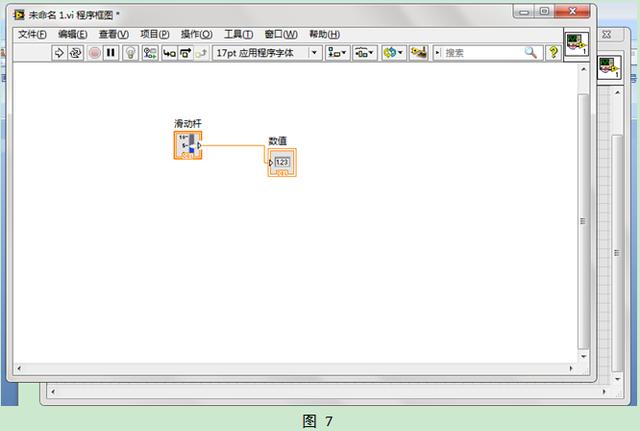The height and width of the screenshot is (431, 640).
Task: Open the Align Objects dropdown
Action: click(338, 53)
